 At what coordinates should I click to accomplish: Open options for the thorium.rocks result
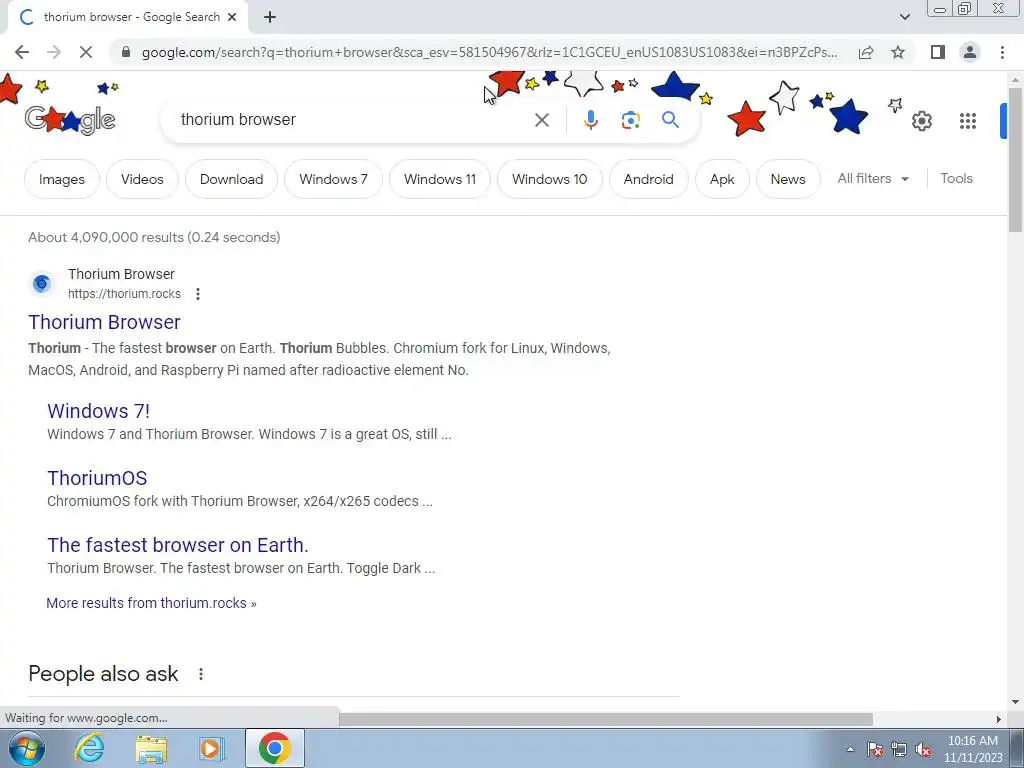coord(198,294)
